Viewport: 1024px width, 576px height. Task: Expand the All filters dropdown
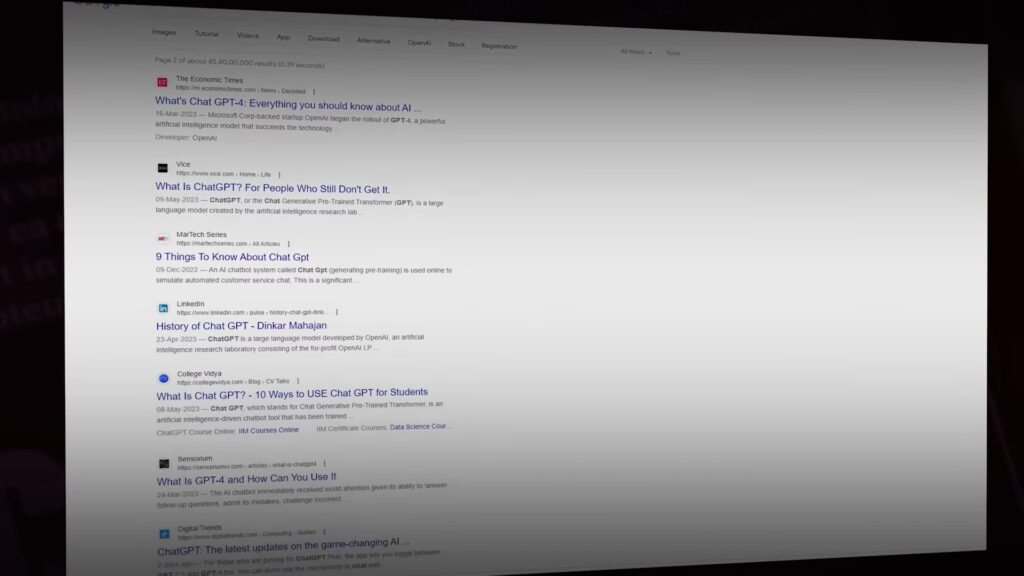635,52
